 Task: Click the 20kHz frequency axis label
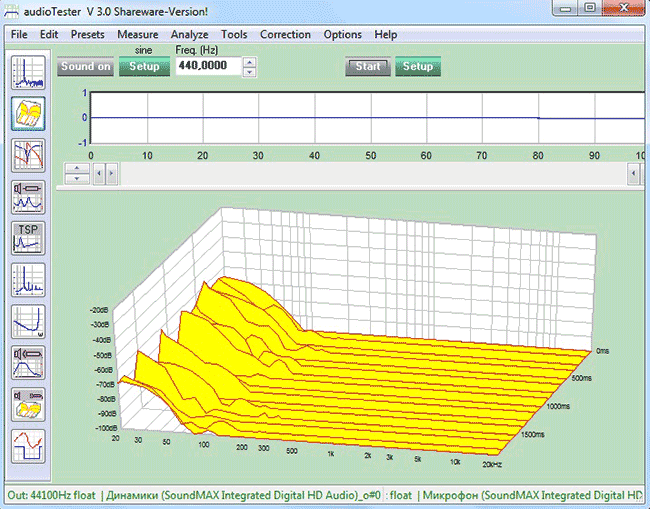(x=492, y=465)
